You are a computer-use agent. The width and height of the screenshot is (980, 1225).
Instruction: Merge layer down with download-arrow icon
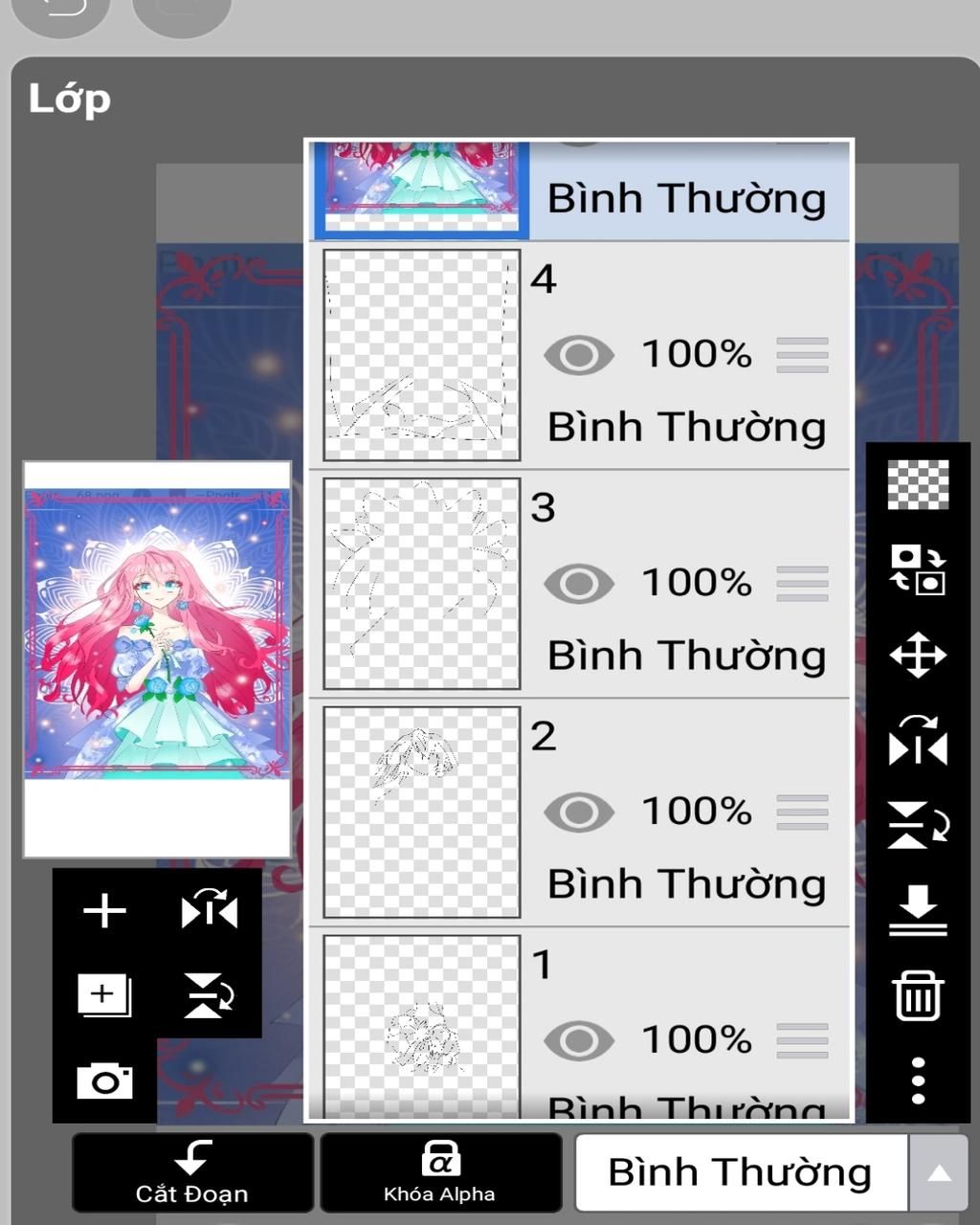pos(918,910)
